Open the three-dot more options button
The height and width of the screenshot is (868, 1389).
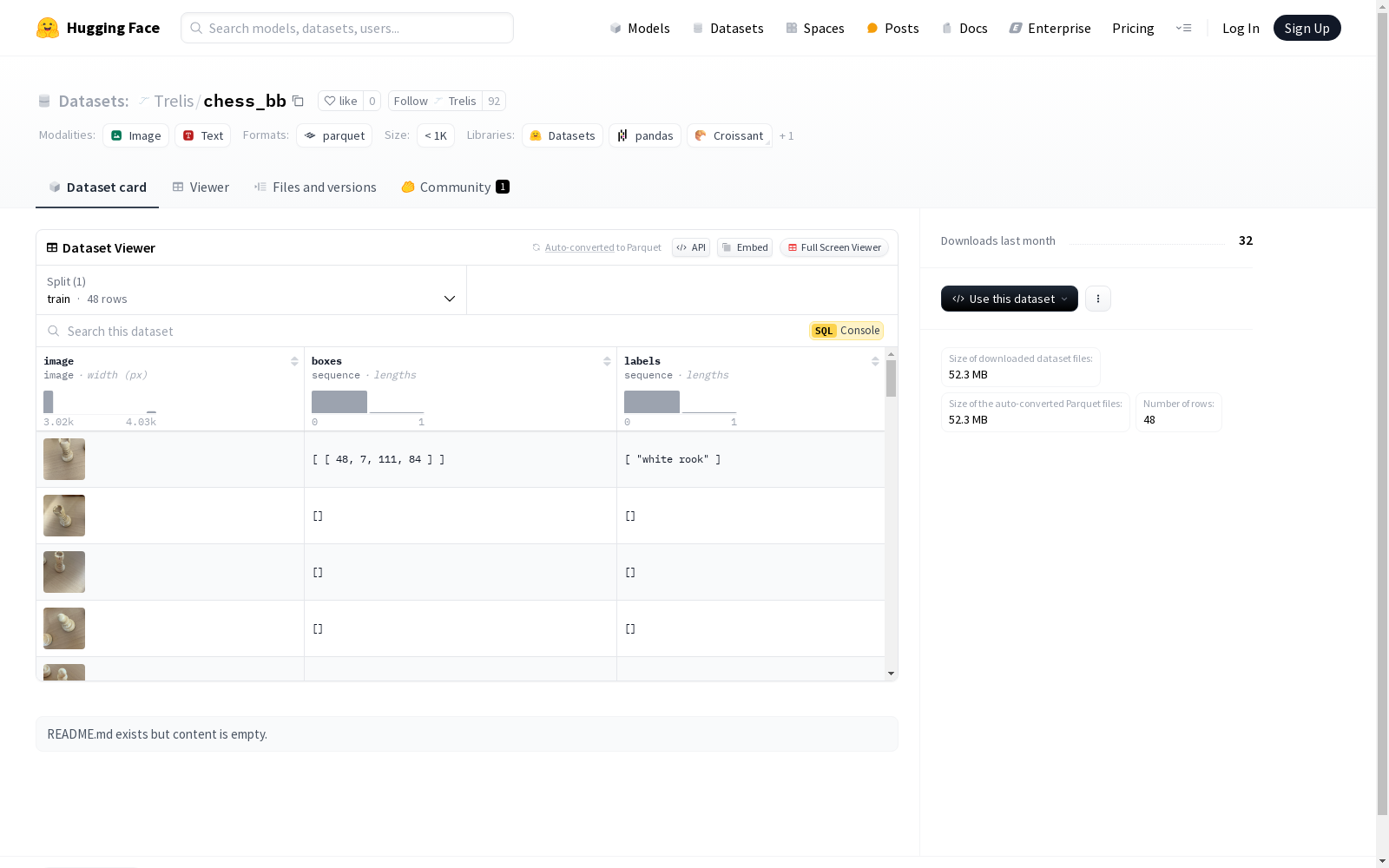pos(1097,299)
